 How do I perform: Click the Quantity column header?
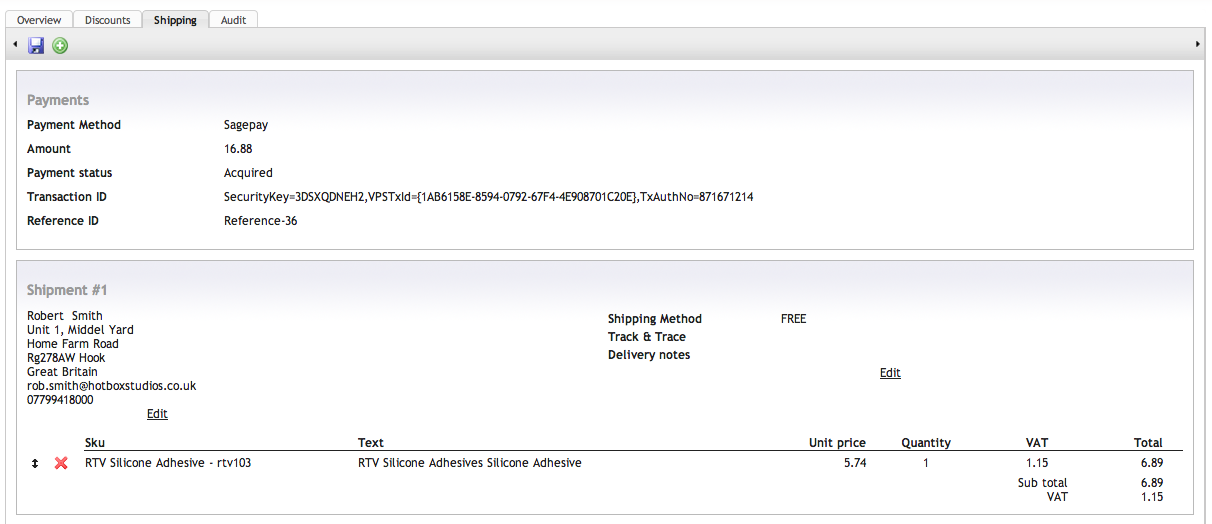(926, 443)
